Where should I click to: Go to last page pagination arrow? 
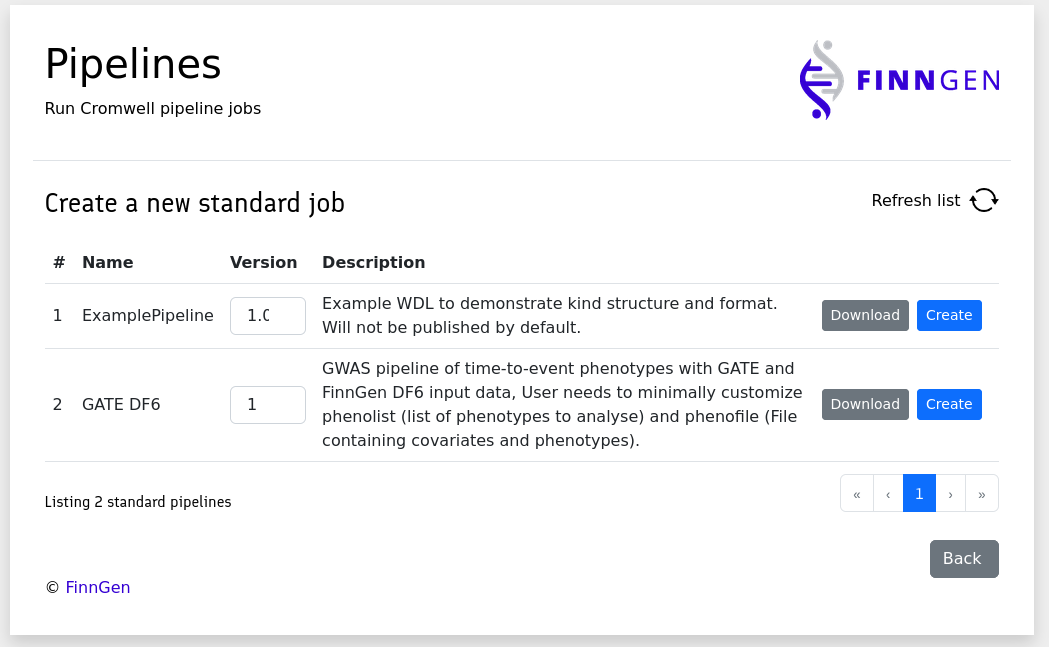click(982, 493)
